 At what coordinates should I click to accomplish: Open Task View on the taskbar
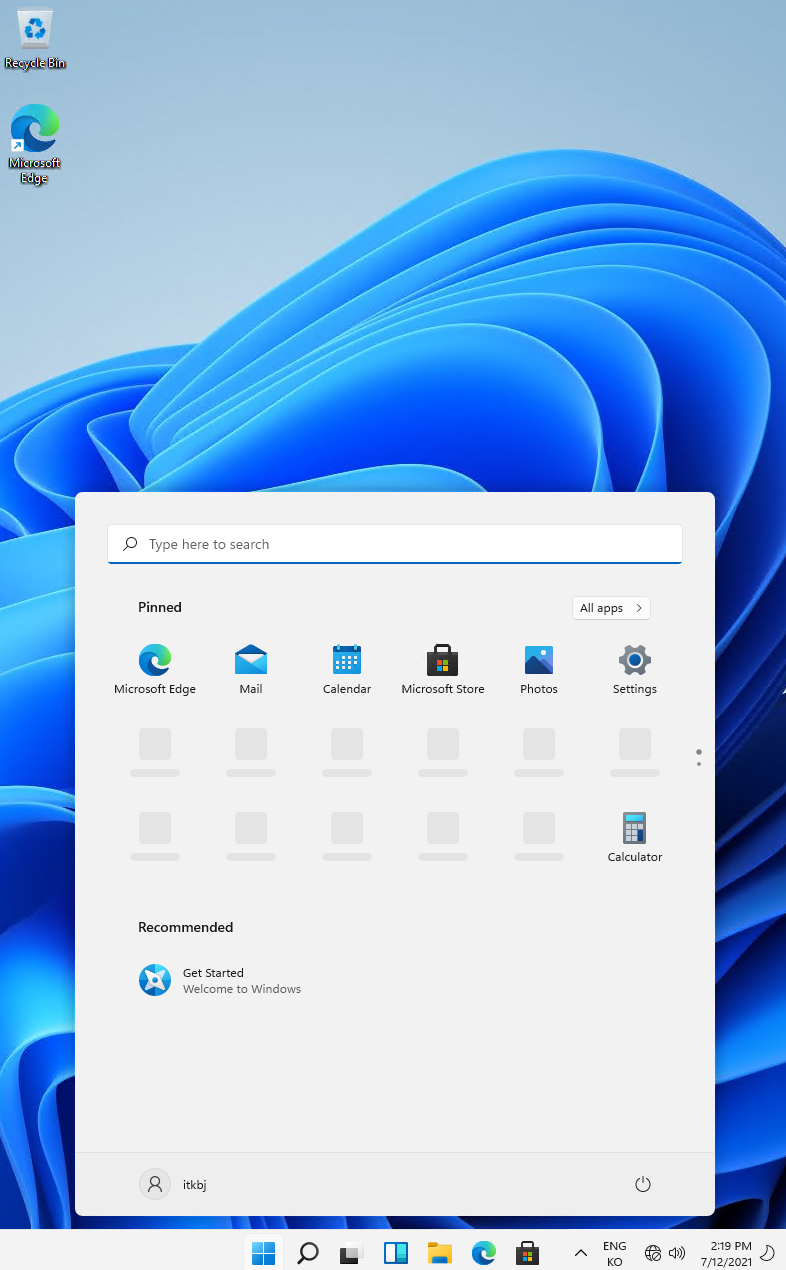click(x=351, y=1252)
